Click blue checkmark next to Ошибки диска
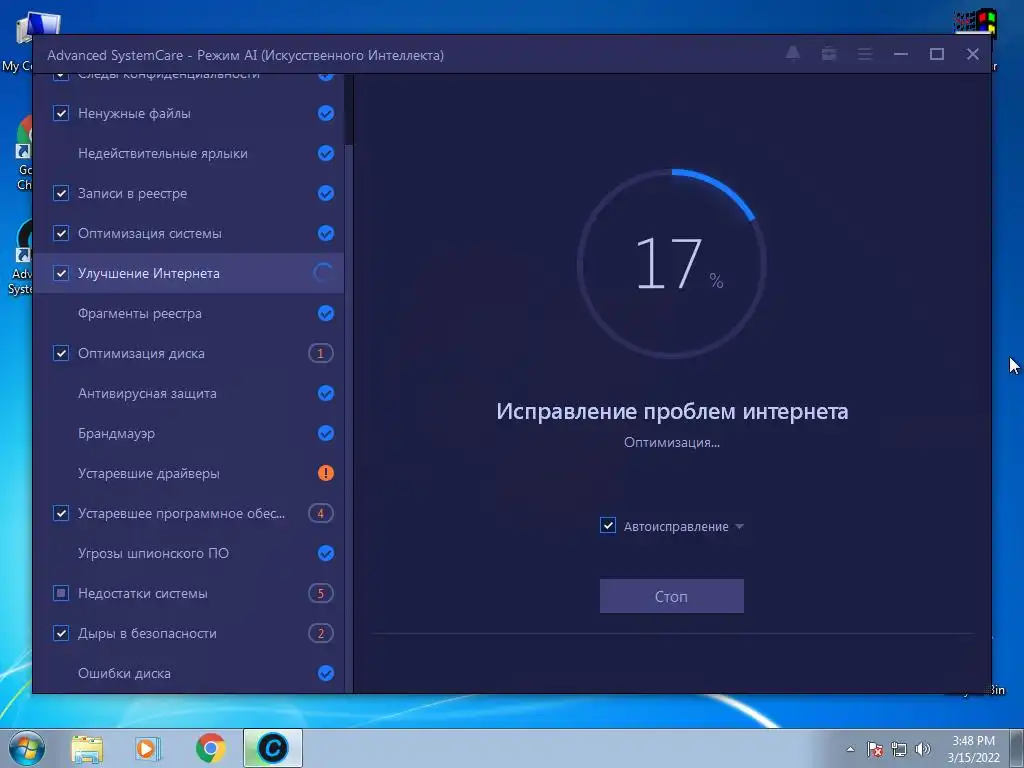The image size is (1024, 768). (x=326, y=673)
